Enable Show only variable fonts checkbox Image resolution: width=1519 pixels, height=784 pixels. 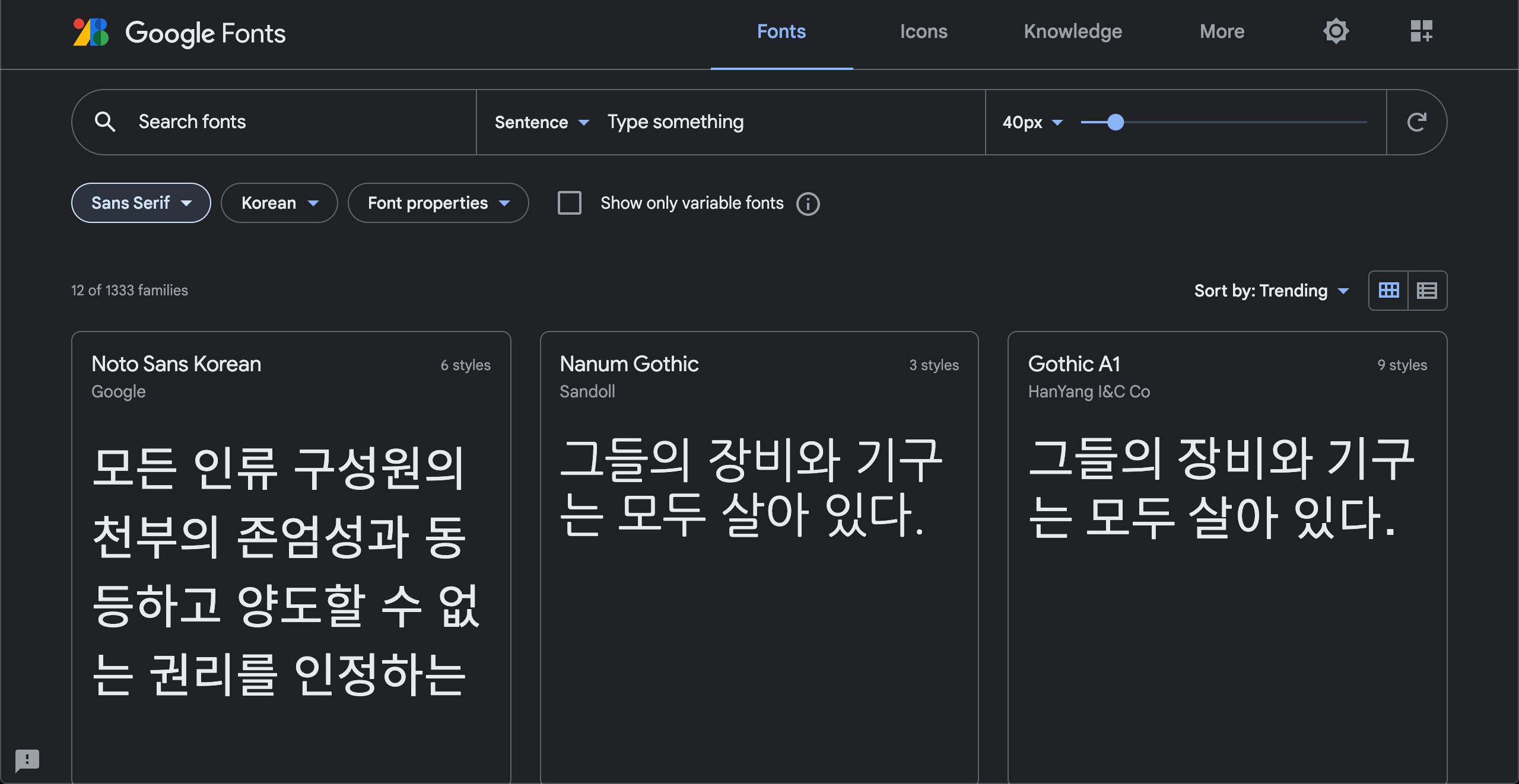pos(569,203)
